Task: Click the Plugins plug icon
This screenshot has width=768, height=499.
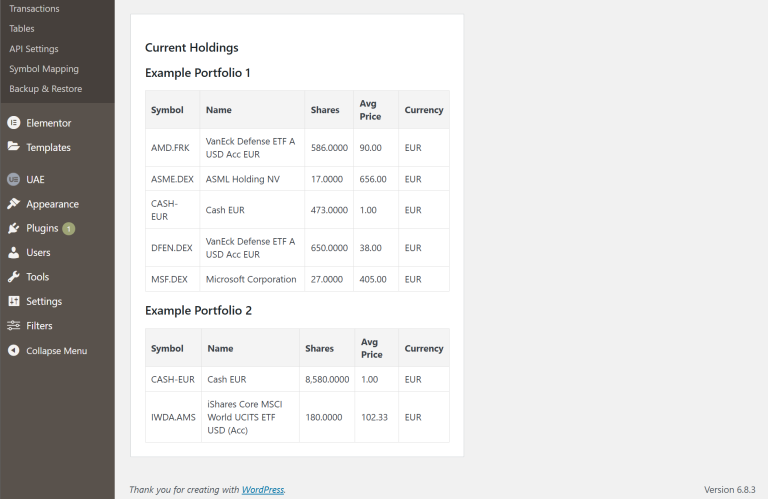Action: point(14,228)
